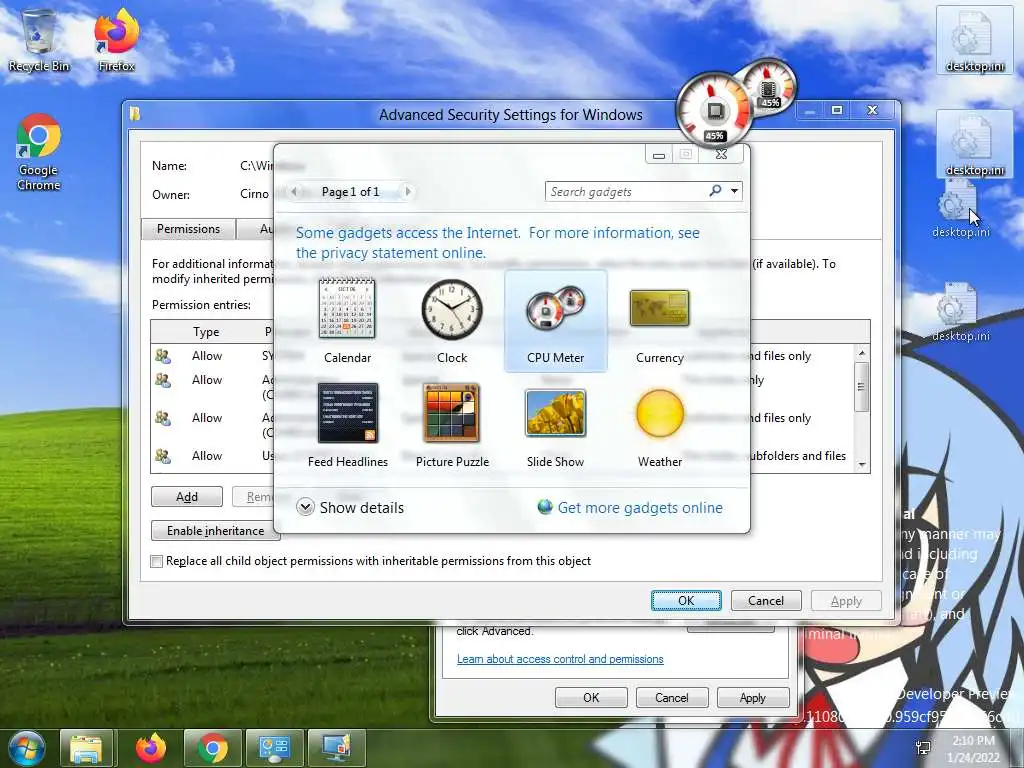Select the Calendar gadget
1024x768 pixels.
pos(347,321)
